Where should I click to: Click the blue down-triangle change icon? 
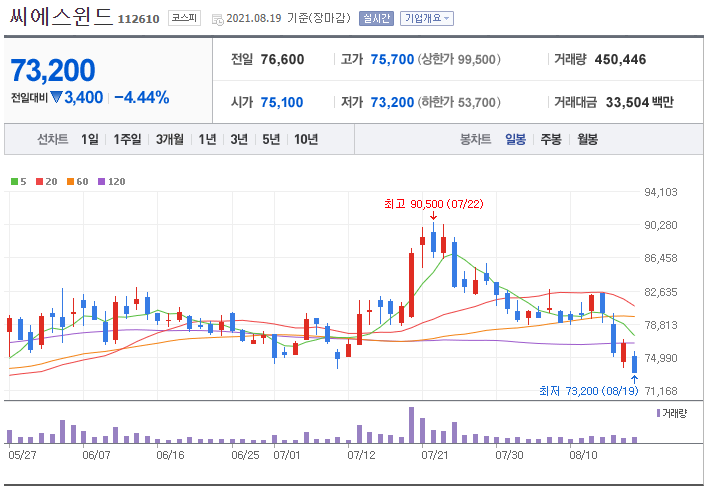click(x=56, y=97)
